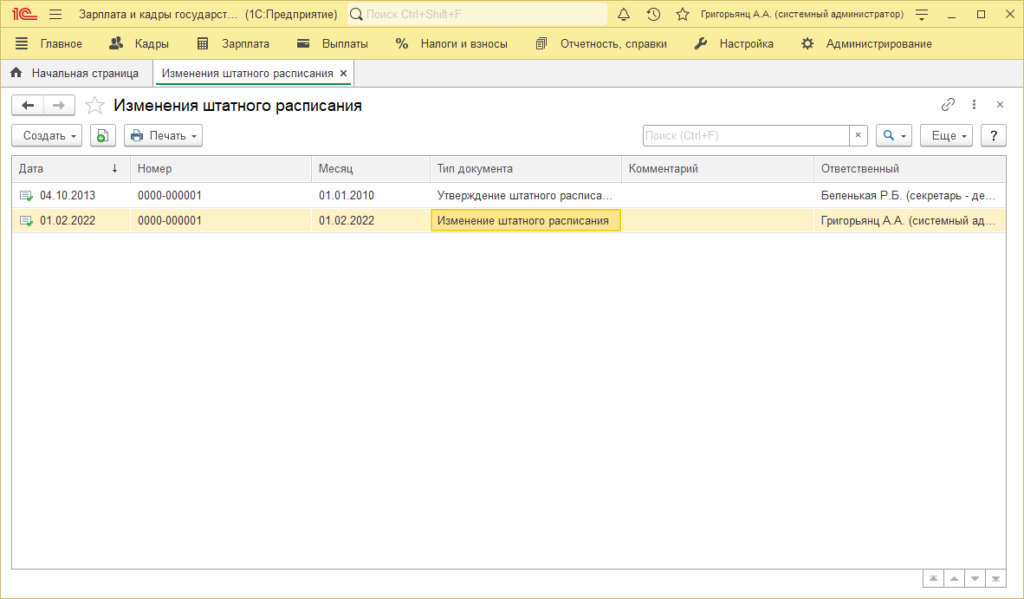Open the Печать dropdown menu
The image size is (1024, 599).
[163, 136]
